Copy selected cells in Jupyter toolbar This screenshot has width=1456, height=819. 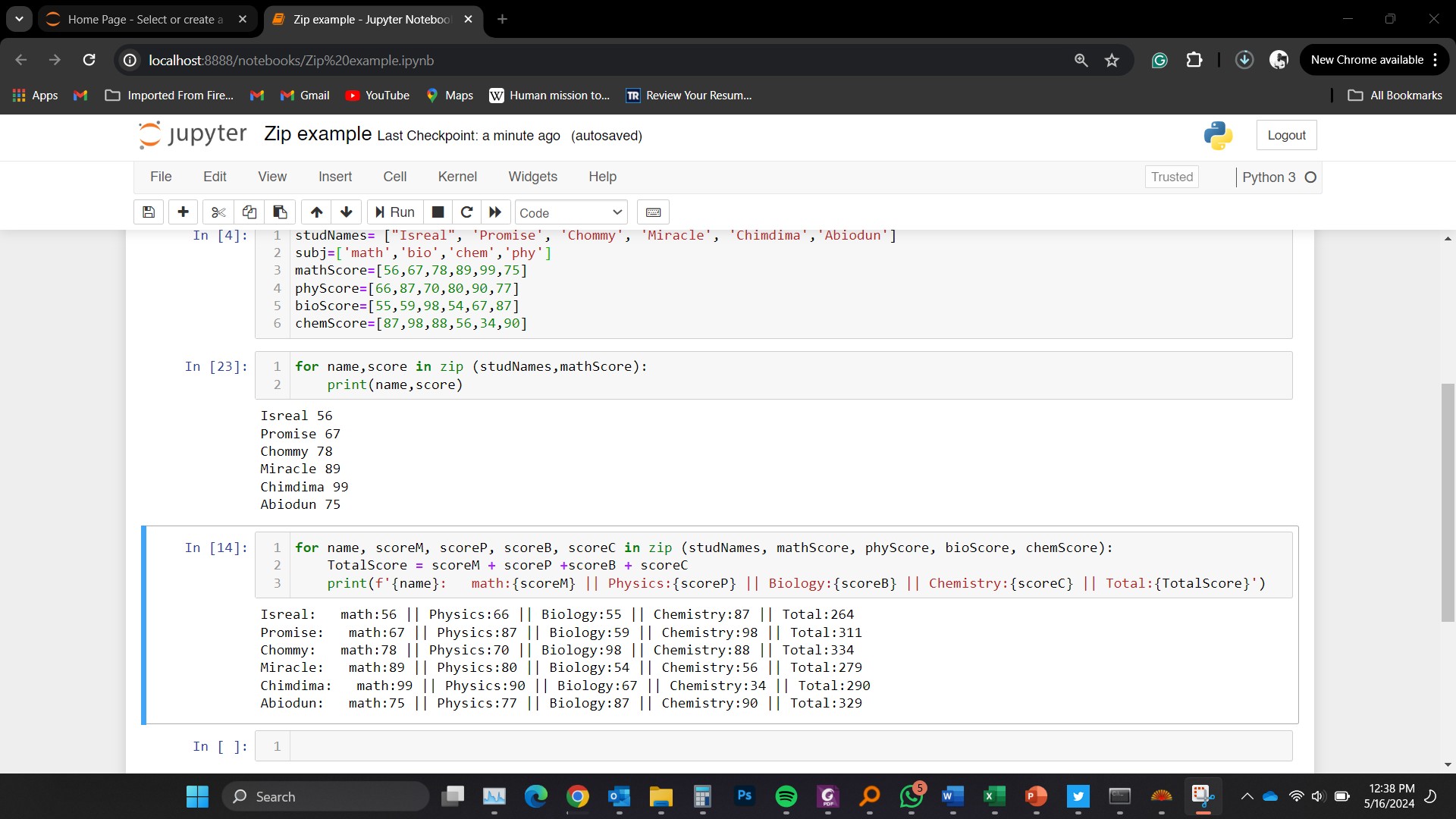pos(249,212)
